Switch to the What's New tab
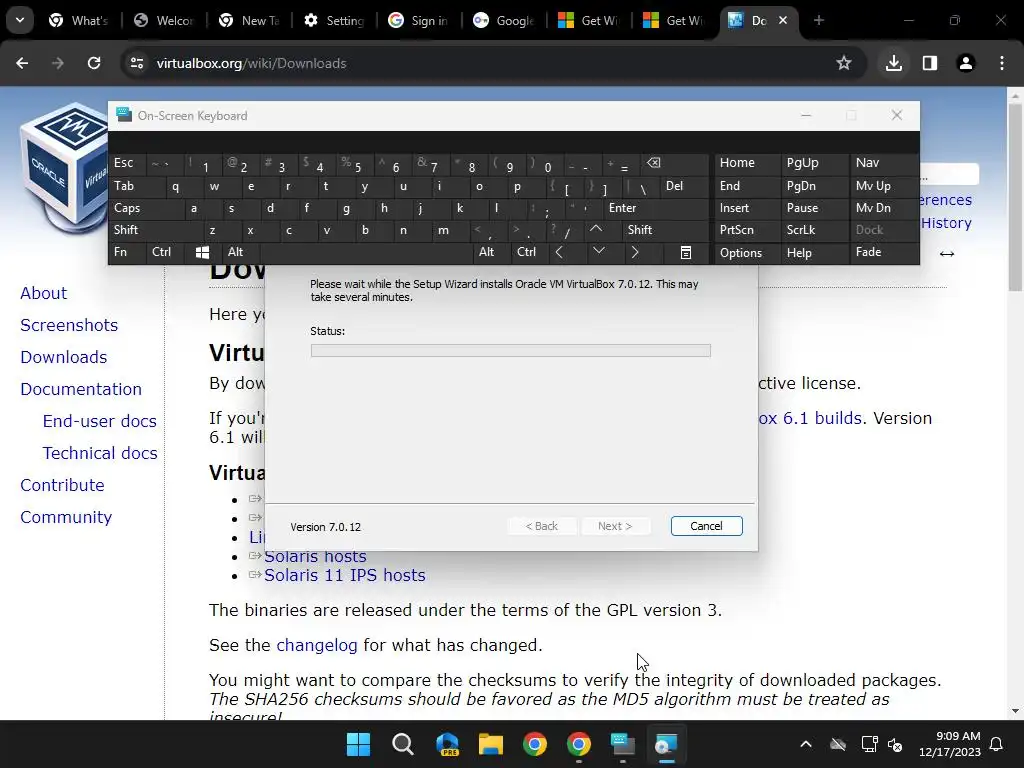Image resolution: width=1024 pixels, height=768 pixels. pyautogui.click(x=78, y=20)
